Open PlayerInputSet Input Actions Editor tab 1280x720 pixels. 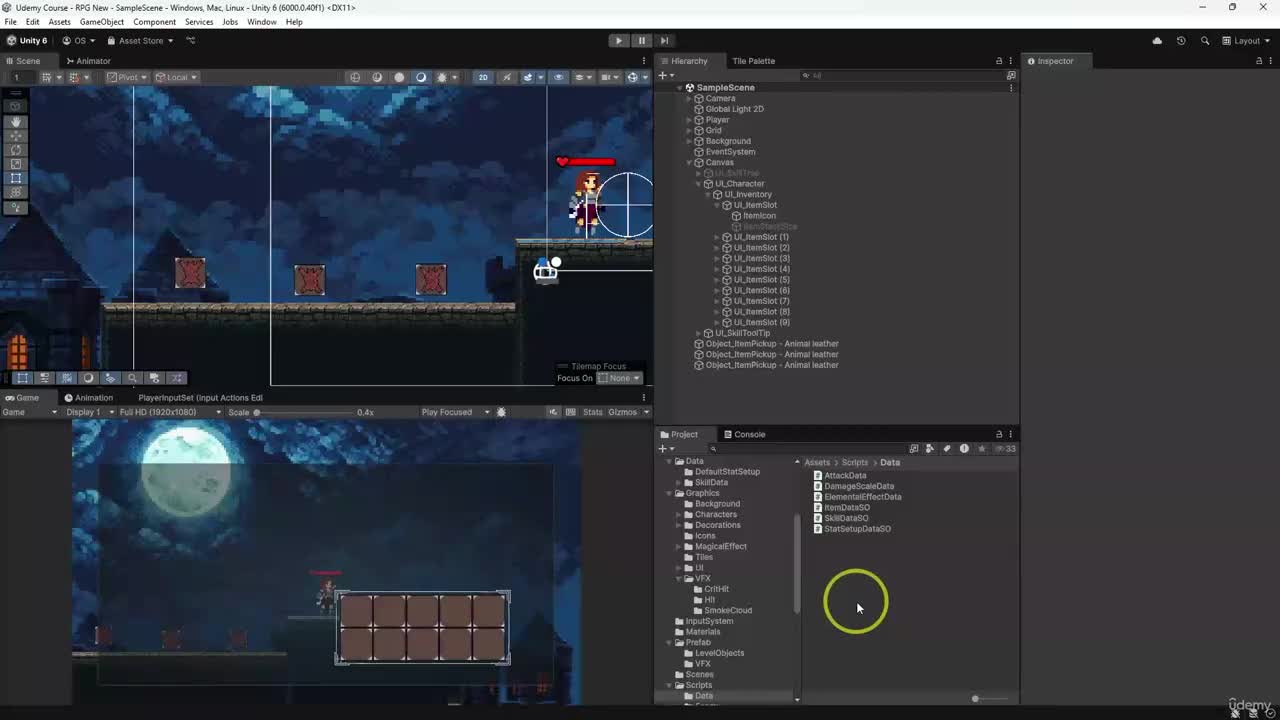pyautogui.click(x=200, y=398)
